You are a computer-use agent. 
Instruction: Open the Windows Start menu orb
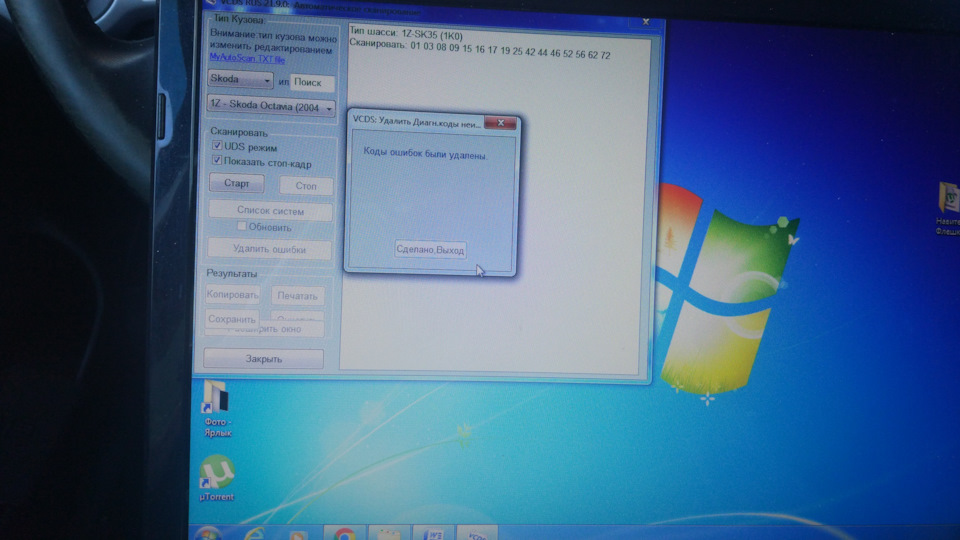[209, 534]
